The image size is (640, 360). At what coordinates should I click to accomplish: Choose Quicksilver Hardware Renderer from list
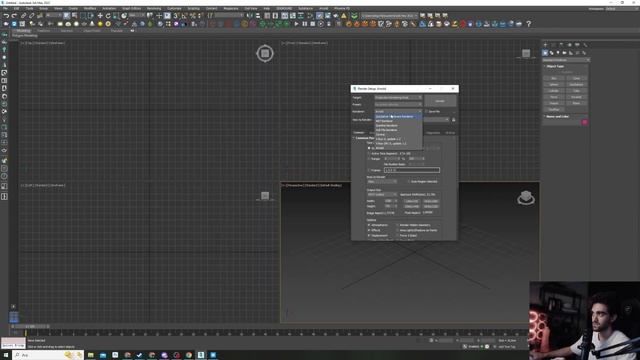point(398,117)
